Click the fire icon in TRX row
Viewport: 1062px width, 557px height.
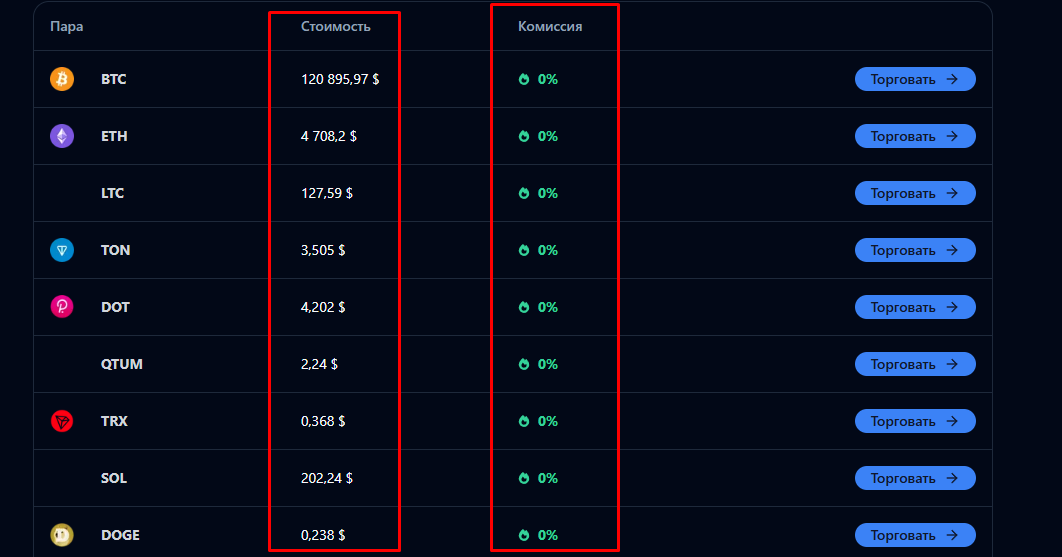point(524,421)
